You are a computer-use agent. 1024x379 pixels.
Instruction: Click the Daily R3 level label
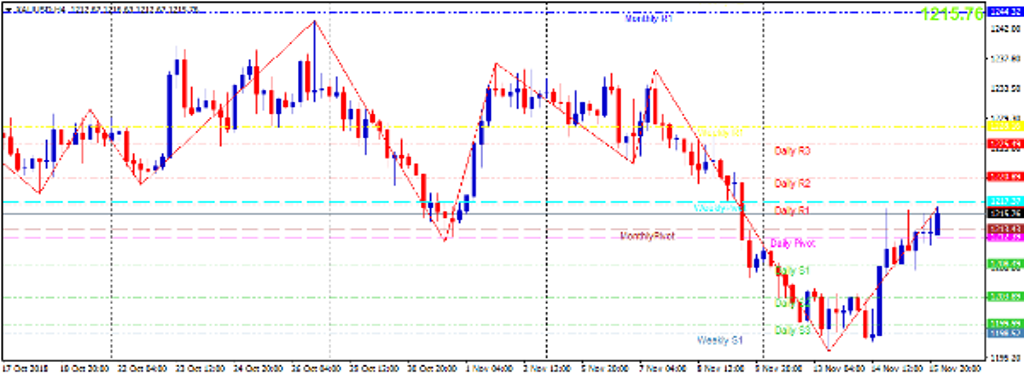[792, 151]
